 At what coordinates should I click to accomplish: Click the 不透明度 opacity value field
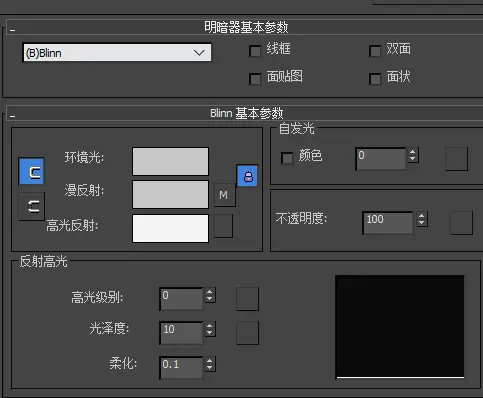(388, 223)
